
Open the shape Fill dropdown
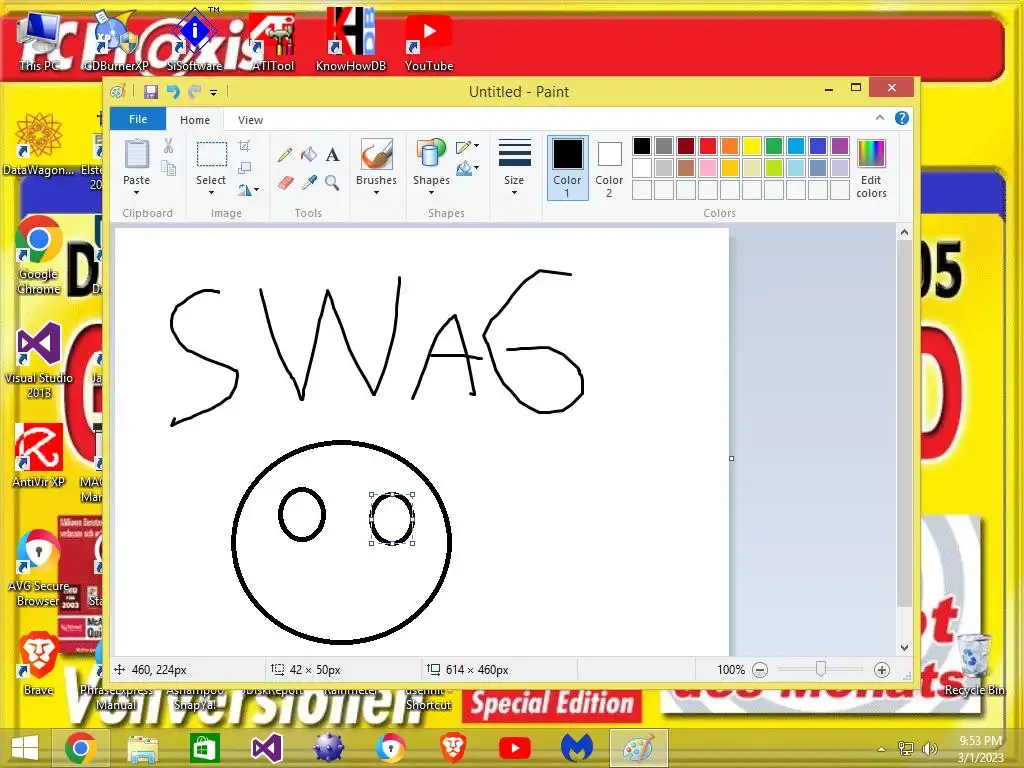click(468, 169)
